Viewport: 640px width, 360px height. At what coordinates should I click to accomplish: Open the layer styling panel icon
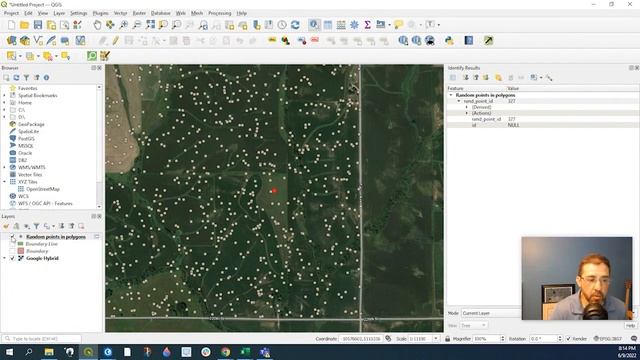[x=6, y=226]
